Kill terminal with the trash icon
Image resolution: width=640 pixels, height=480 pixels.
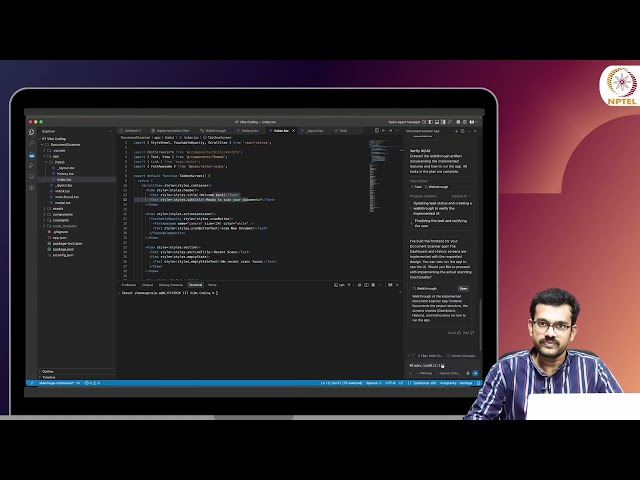pyautogui.click(x=373, y=285)
